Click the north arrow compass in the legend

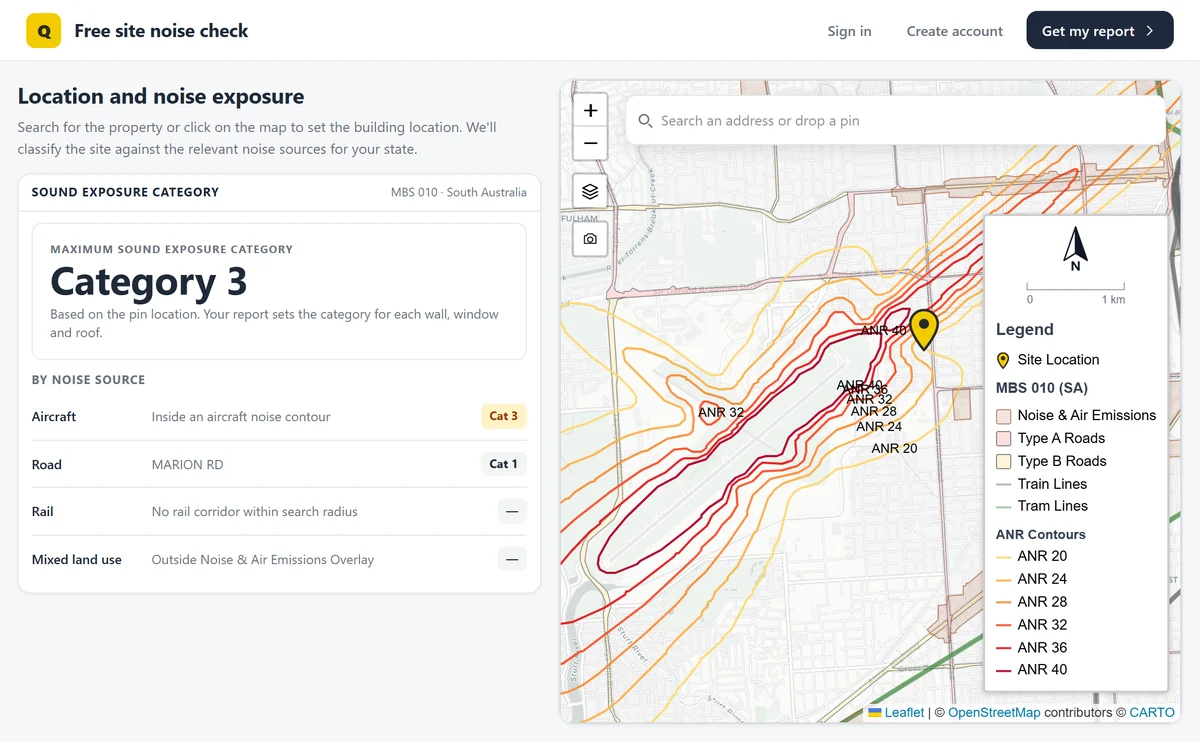(x=1076, y=249)
